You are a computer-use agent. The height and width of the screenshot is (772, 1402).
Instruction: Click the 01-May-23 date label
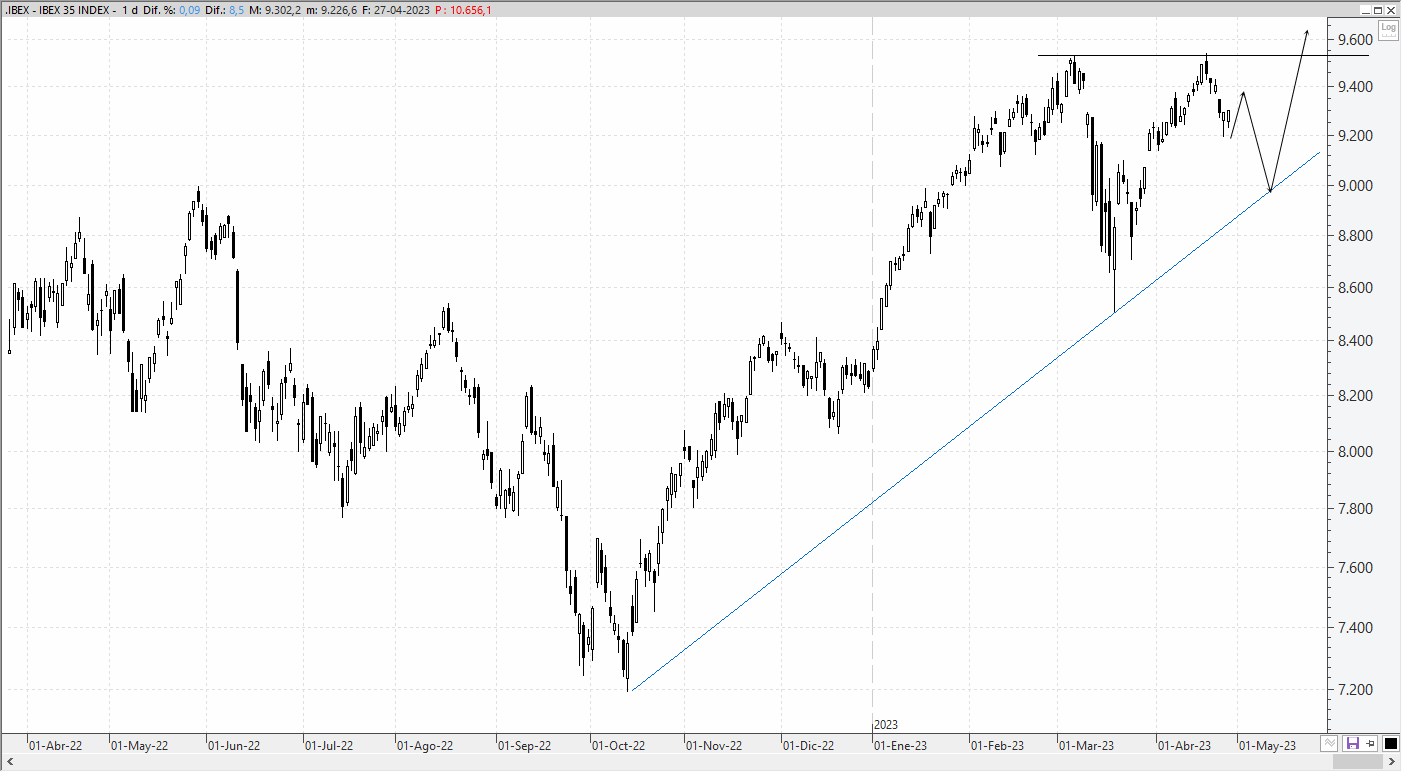click(1267, 745)
